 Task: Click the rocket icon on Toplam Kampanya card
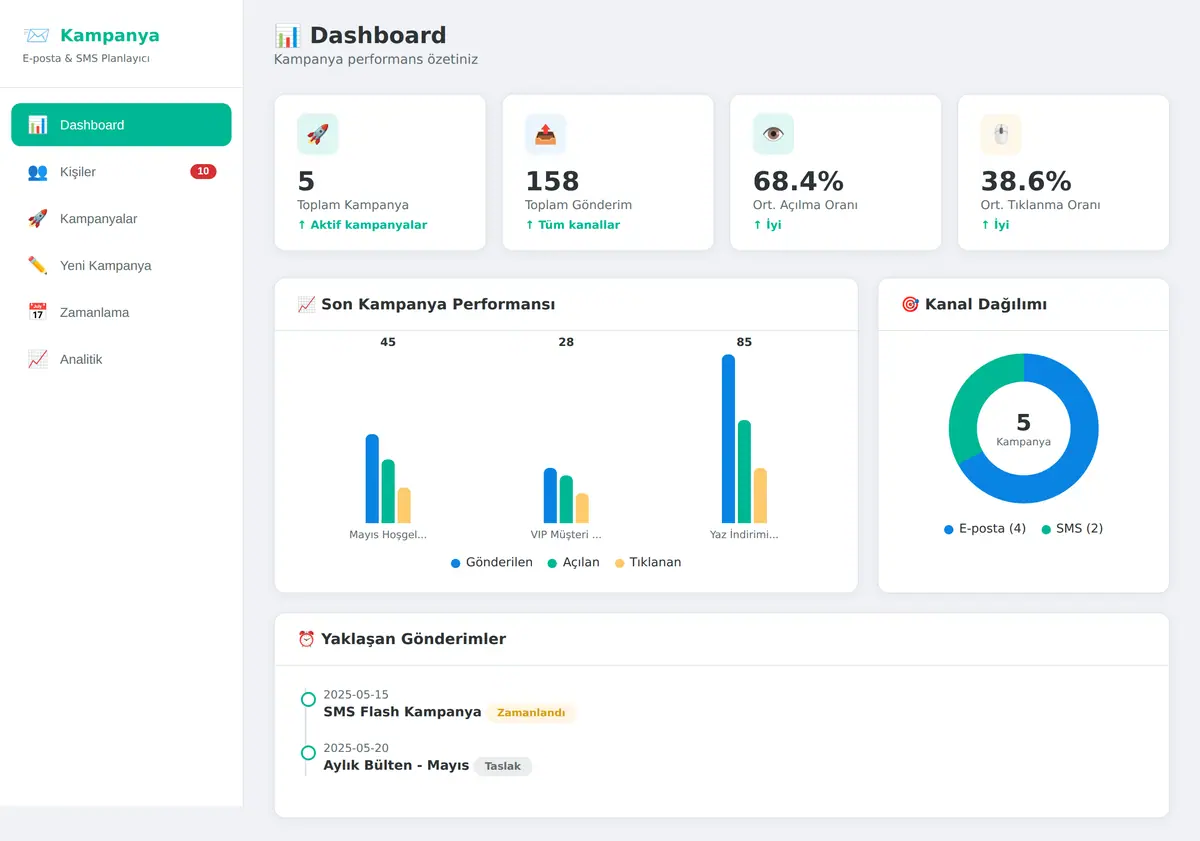(318, 134)
